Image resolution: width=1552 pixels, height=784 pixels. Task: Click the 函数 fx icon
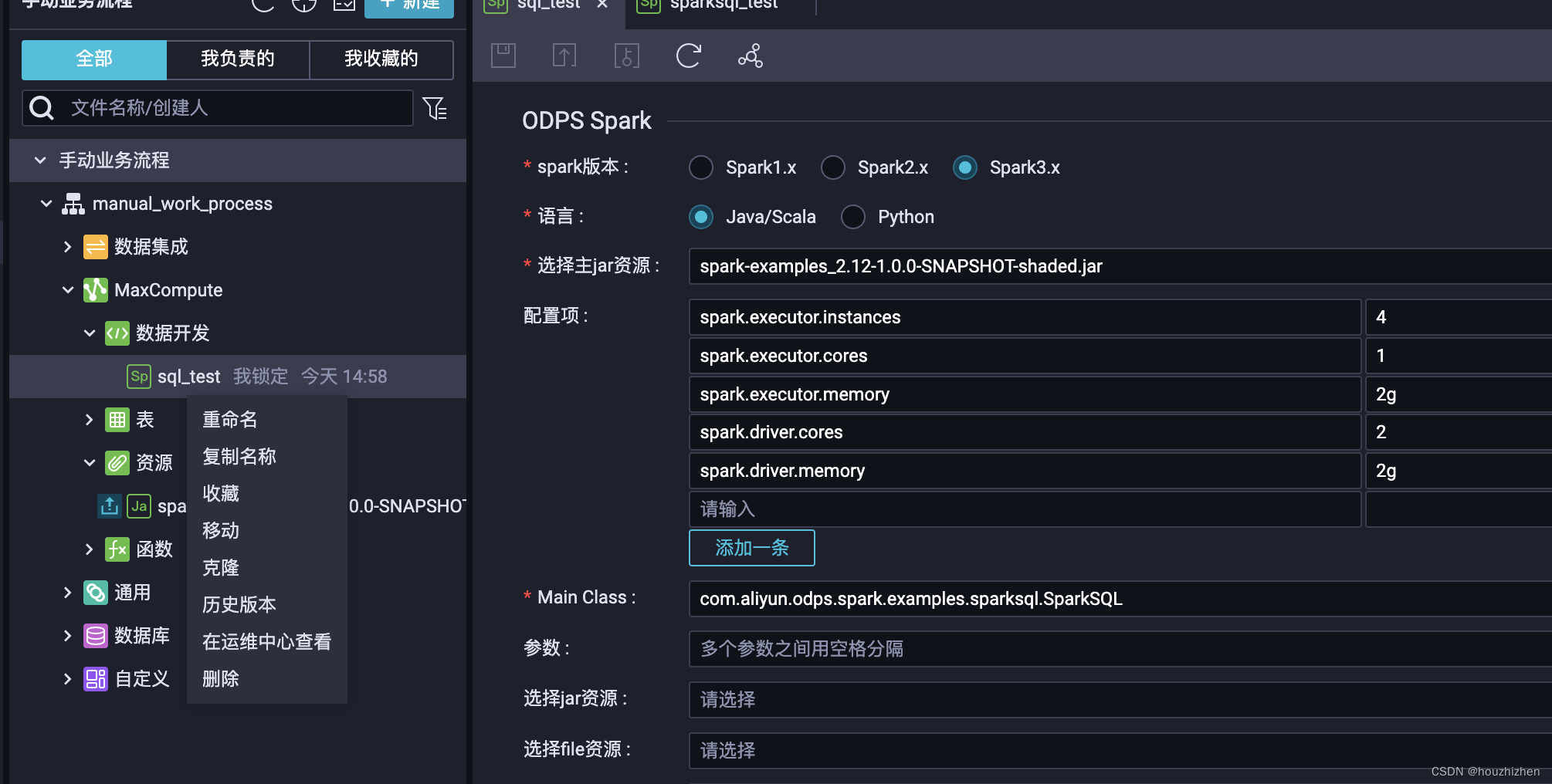coord(117,549)
